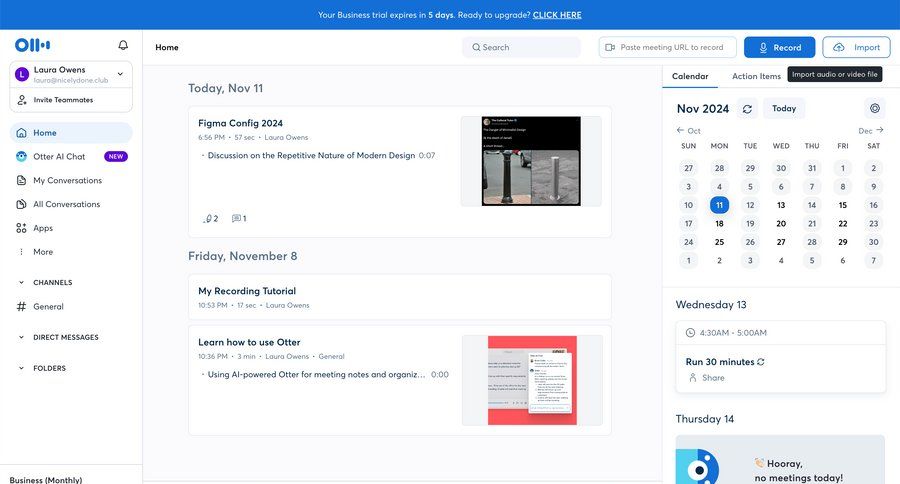Select November 20 in calendar
This screenshot has width=900, height=484.
point(781,223)
